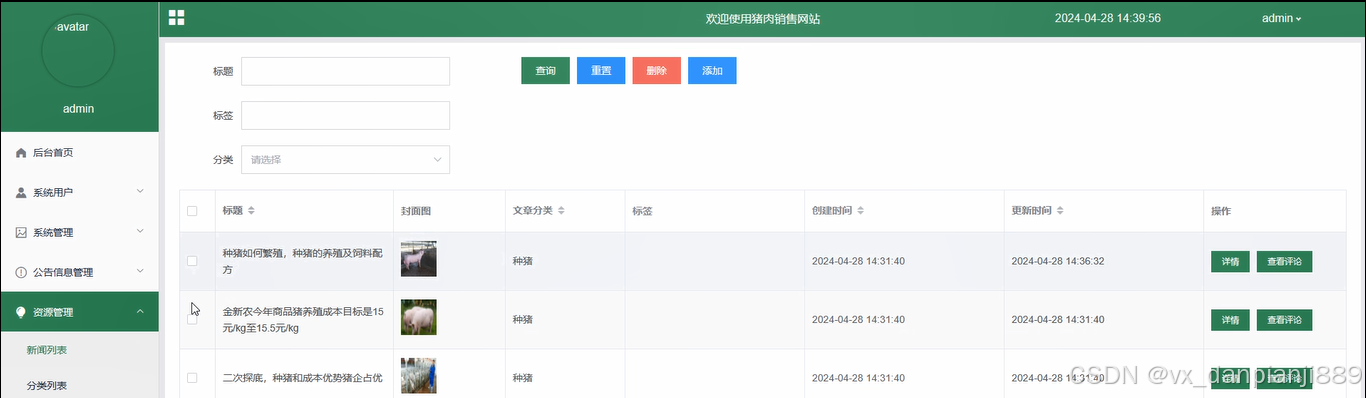
Task: Click the red 删除 button
Action: (656, 71)
